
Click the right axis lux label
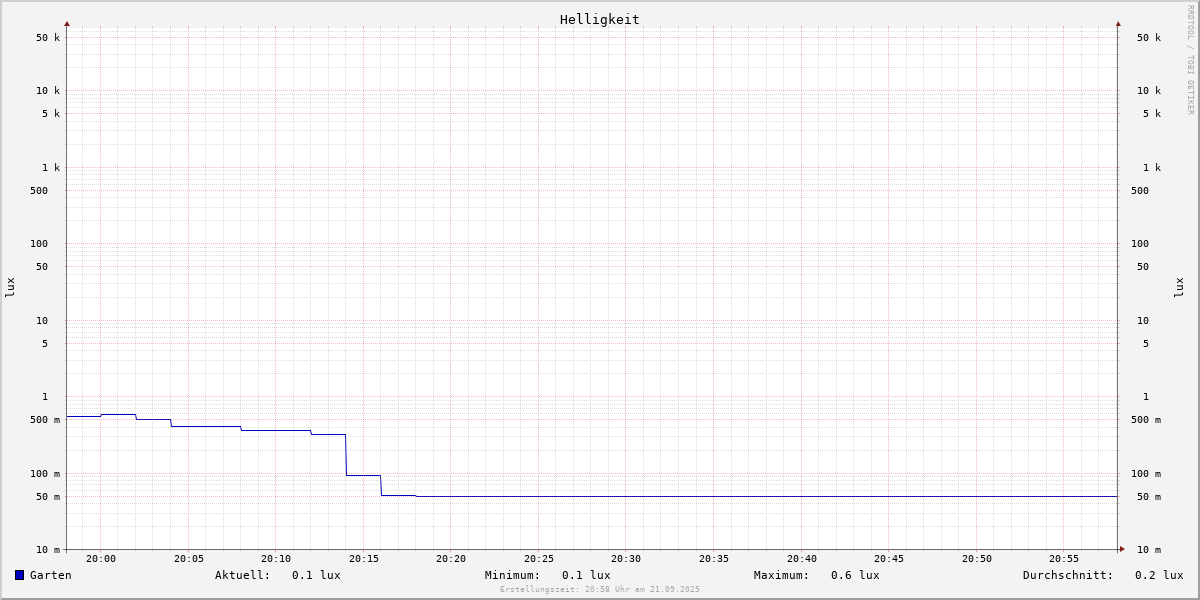coord(1179,287)
